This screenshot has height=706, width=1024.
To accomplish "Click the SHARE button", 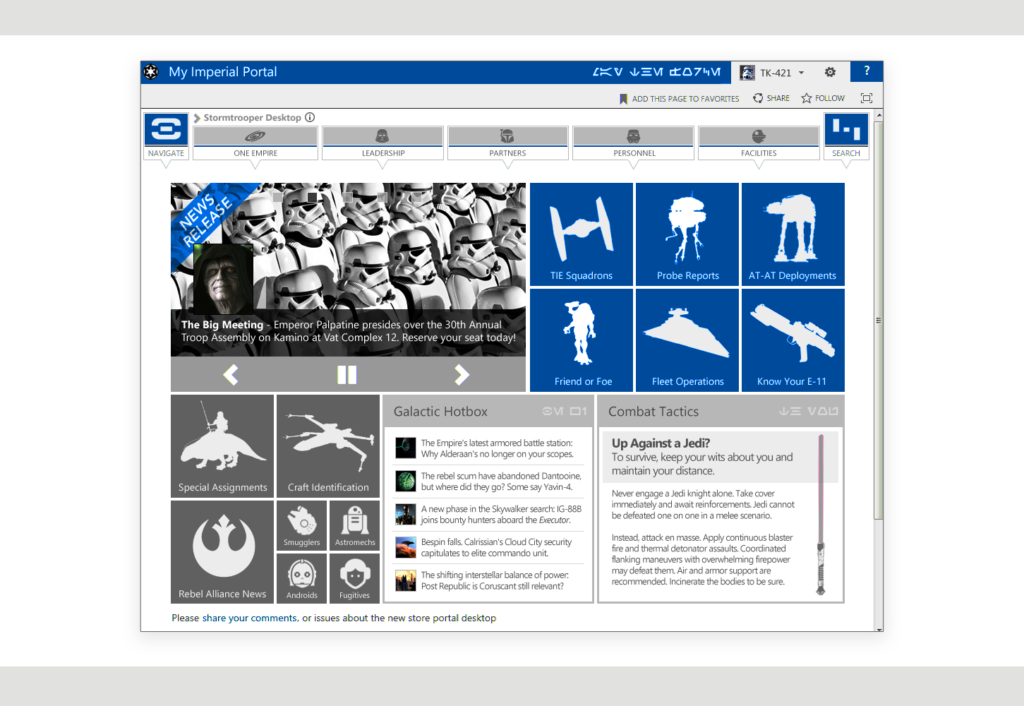I will click(771, 98).
